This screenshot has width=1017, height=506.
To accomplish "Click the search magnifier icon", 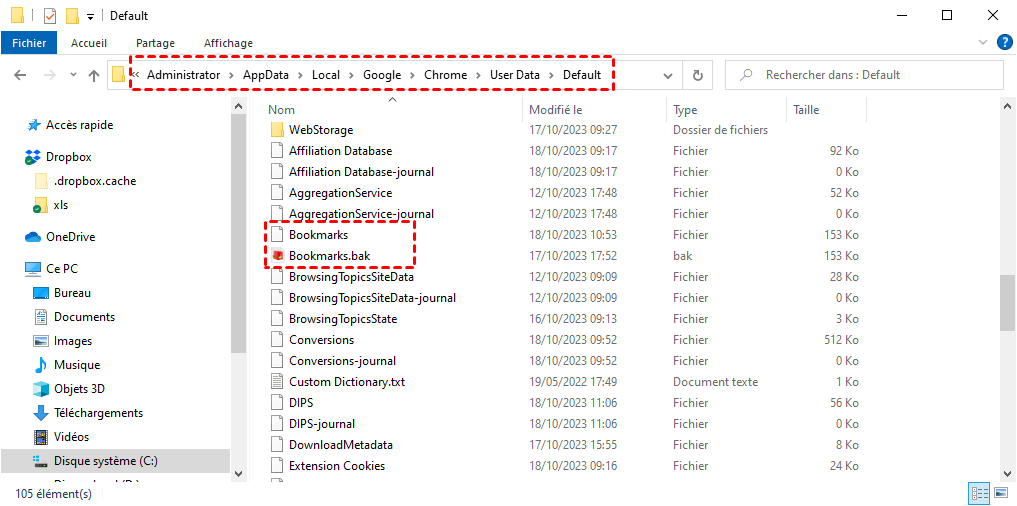I will [747, 75].
